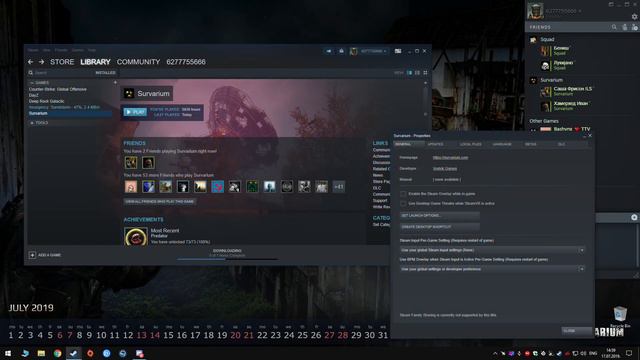Launch Chrome from the taskbar
Viewport: 640px width, 360px height.
(x=58, y=353)
